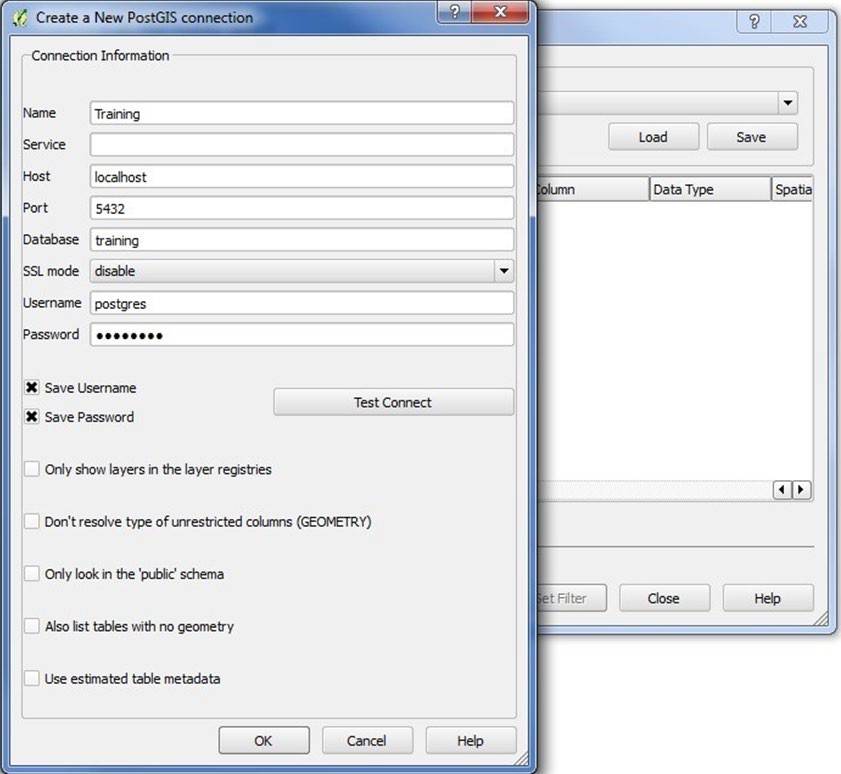Check Don't resolve type of unrestricted columns
841x774 pixels.
point(31,521)
